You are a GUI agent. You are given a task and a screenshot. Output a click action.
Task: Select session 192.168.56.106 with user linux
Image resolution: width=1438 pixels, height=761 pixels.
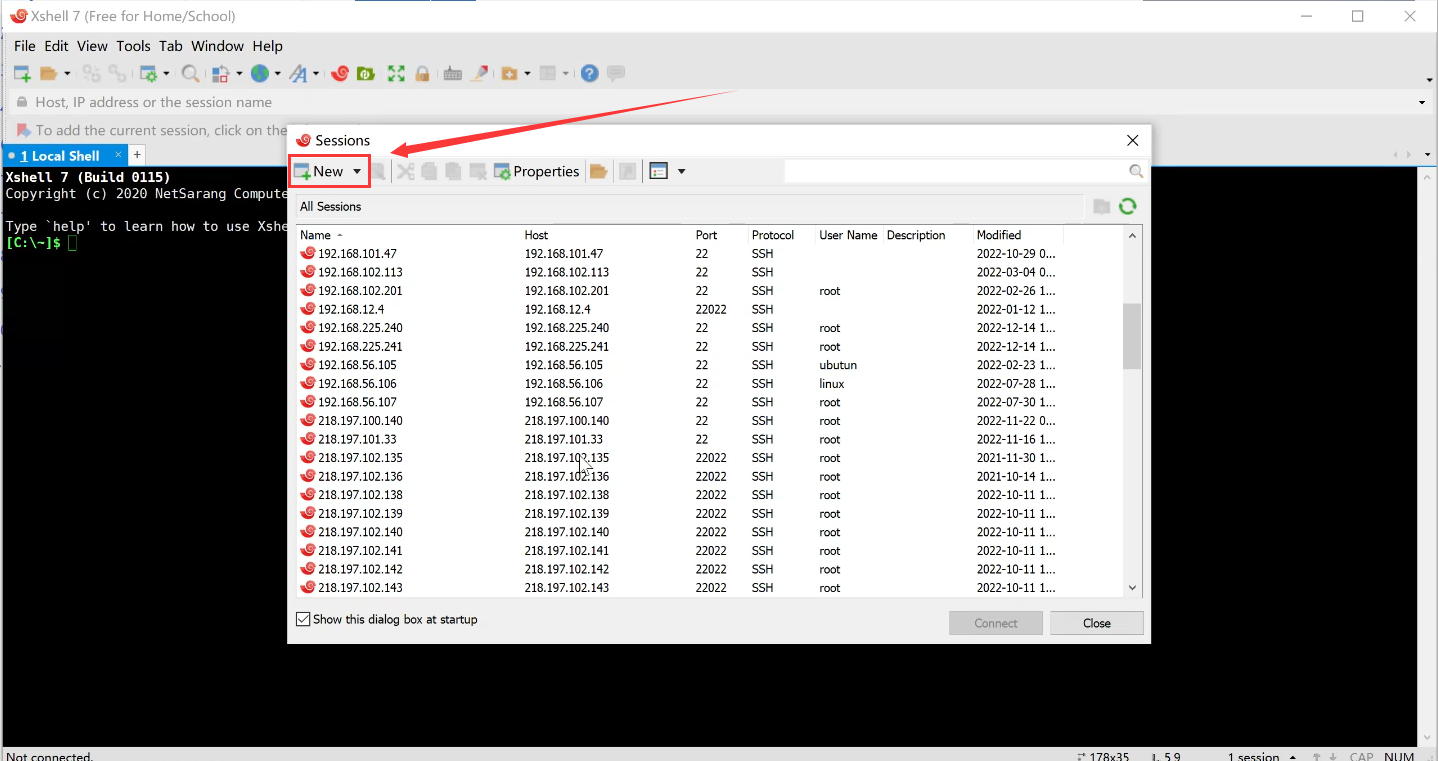(710, 384)
